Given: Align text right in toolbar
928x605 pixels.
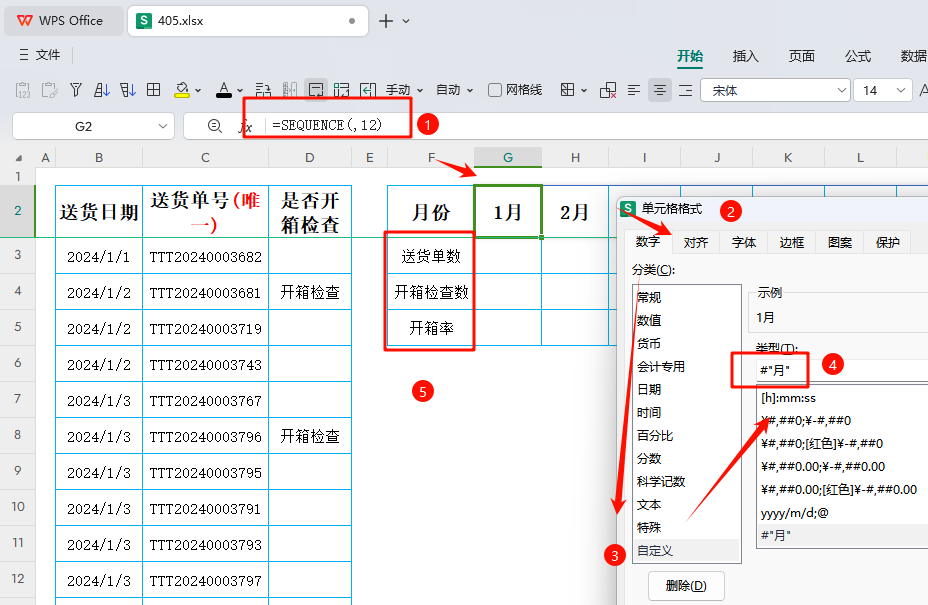Looking at the screenshot, I should click(685, 90).
